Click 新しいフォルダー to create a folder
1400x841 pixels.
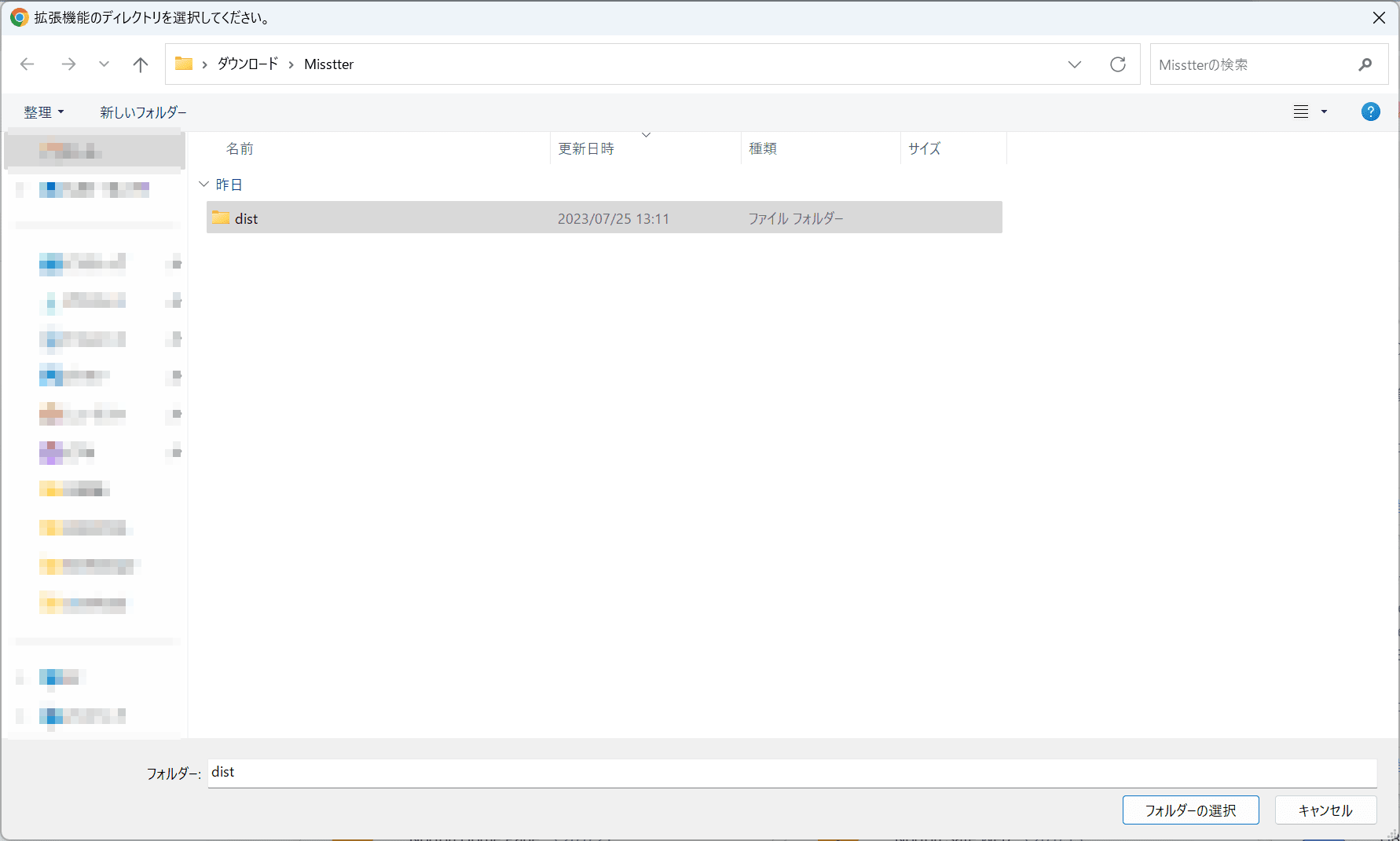pyautogui.click(x=142, y=112)
